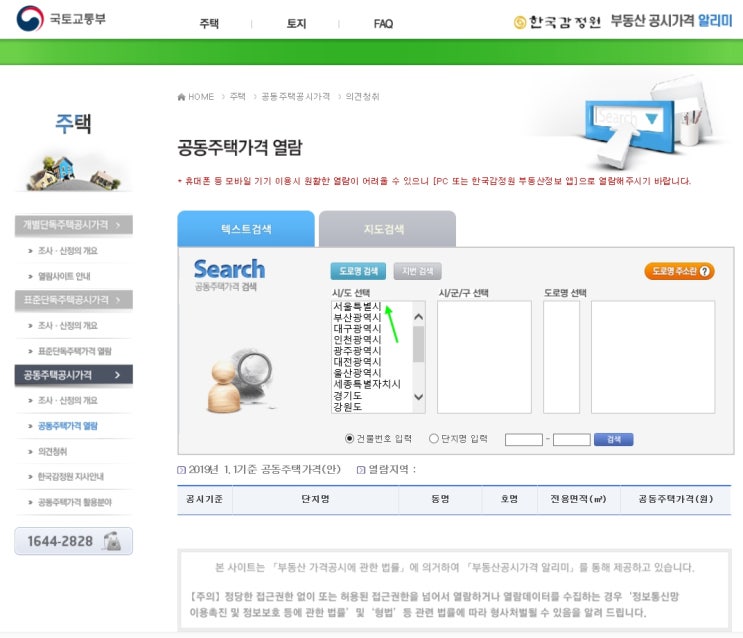
Task: Click the telephone icon in the phone banner
Action: (112, 541)
